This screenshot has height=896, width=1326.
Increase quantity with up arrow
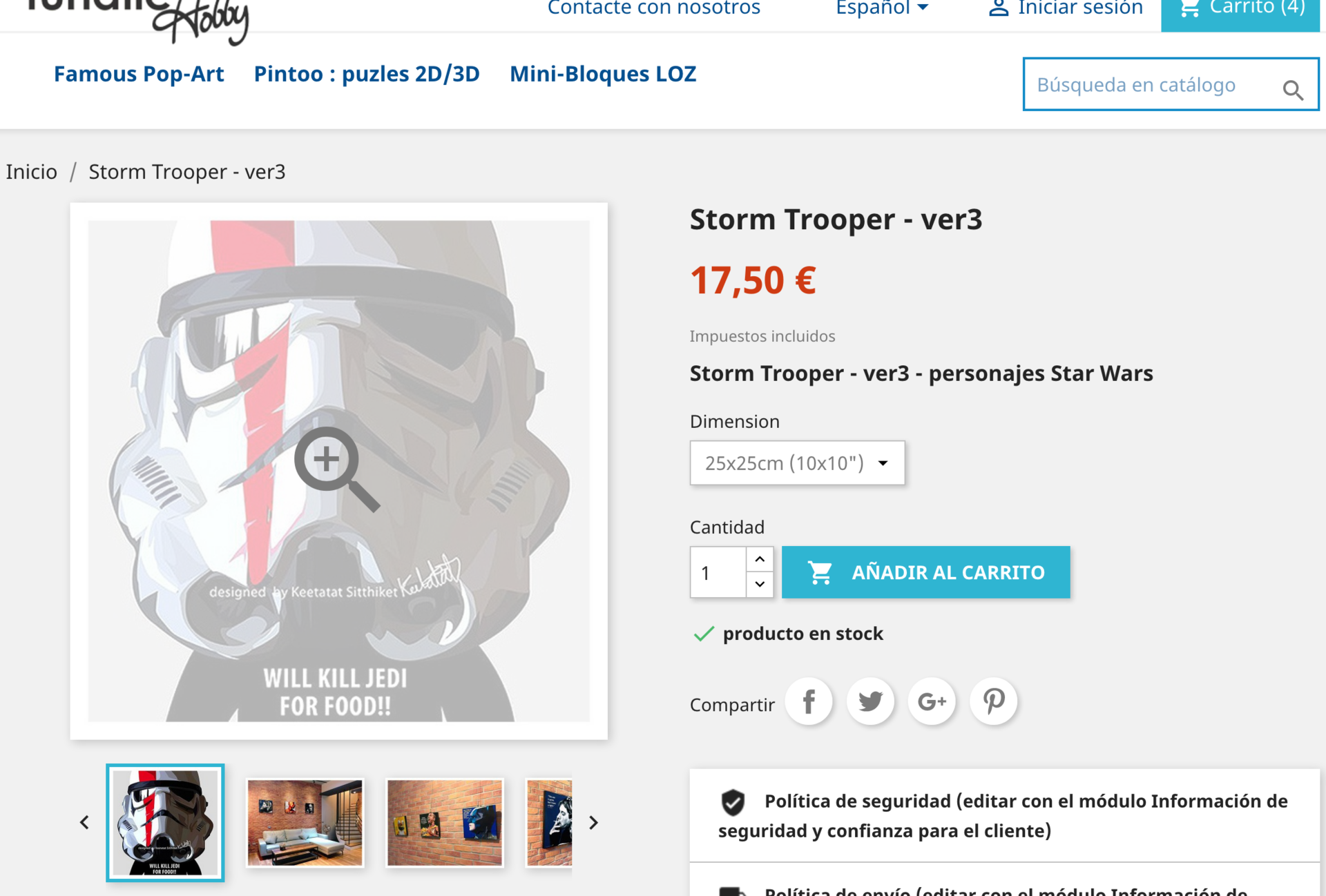point(760,559)
